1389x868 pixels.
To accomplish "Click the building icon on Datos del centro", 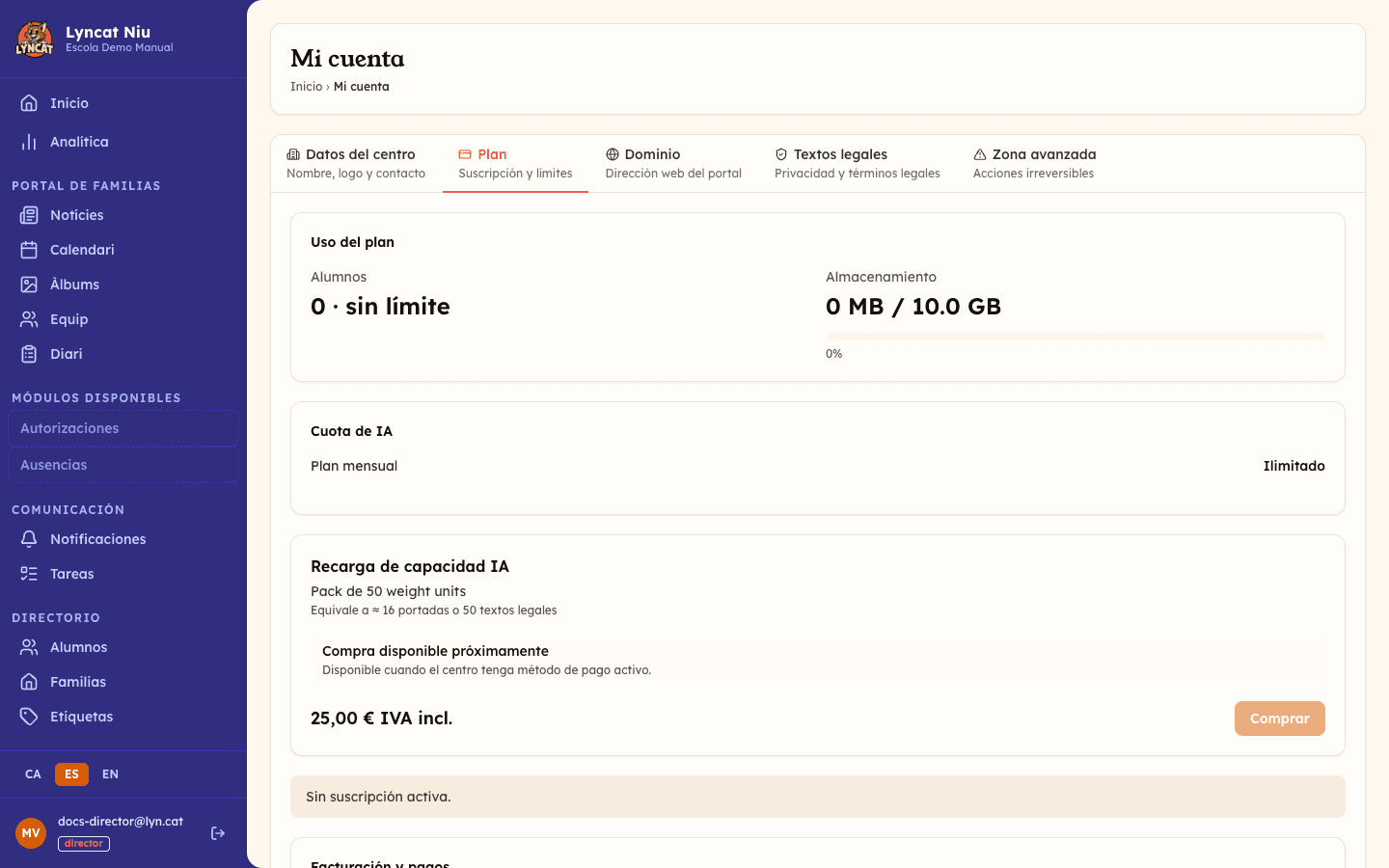I will click(293, 154).
